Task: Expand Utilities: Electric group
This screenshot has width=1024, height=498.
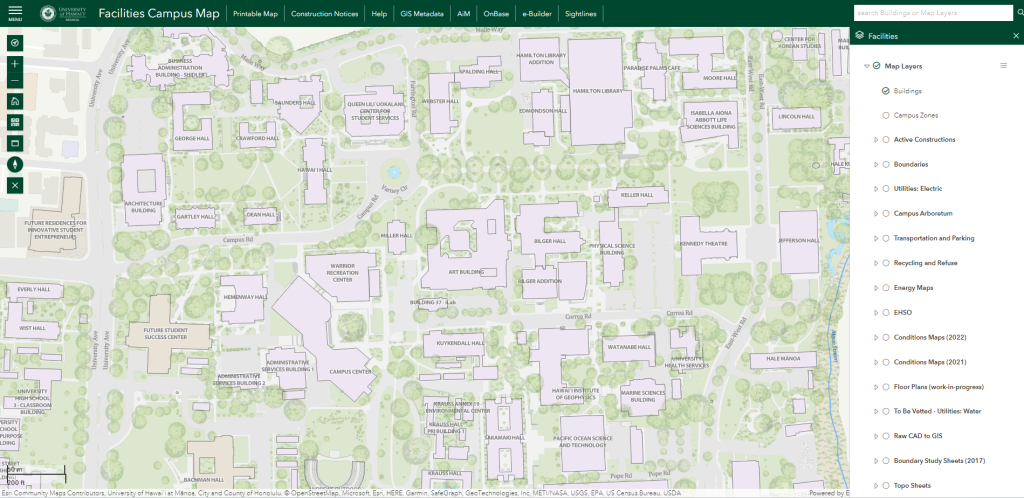Action: click(876, 189)
